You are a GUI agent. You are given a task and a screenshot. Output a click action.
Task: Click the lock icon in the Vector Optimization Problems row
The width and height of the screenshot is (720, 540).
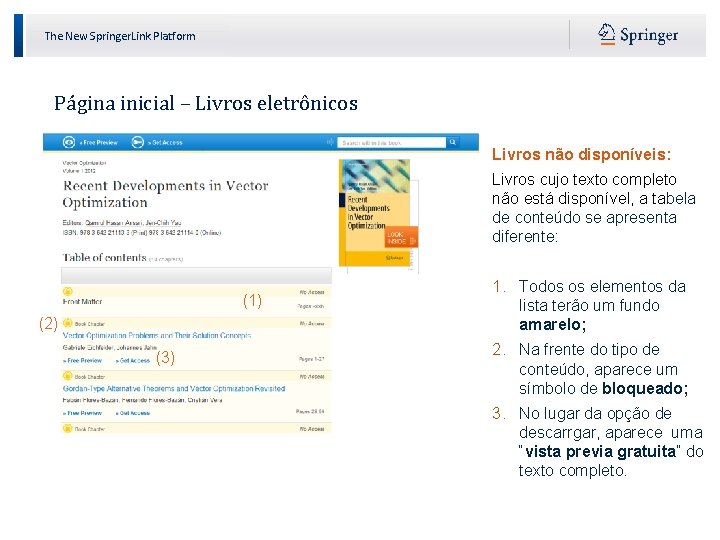tap(68, 323)
